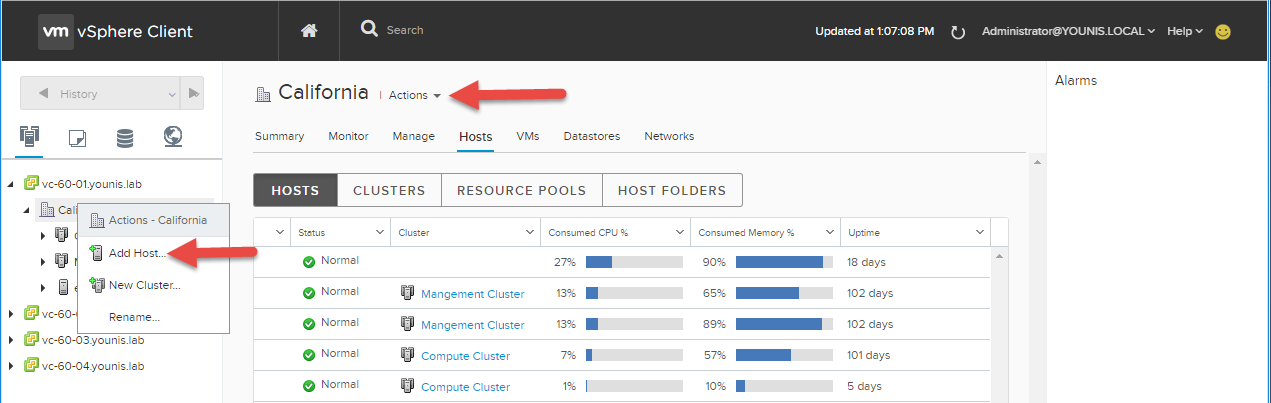Image resolution: width=1271 pixels, height=403 pixels.
Task: Open the Uptime column dropdown
Action: pyautogui.click(x=979, y=232)
